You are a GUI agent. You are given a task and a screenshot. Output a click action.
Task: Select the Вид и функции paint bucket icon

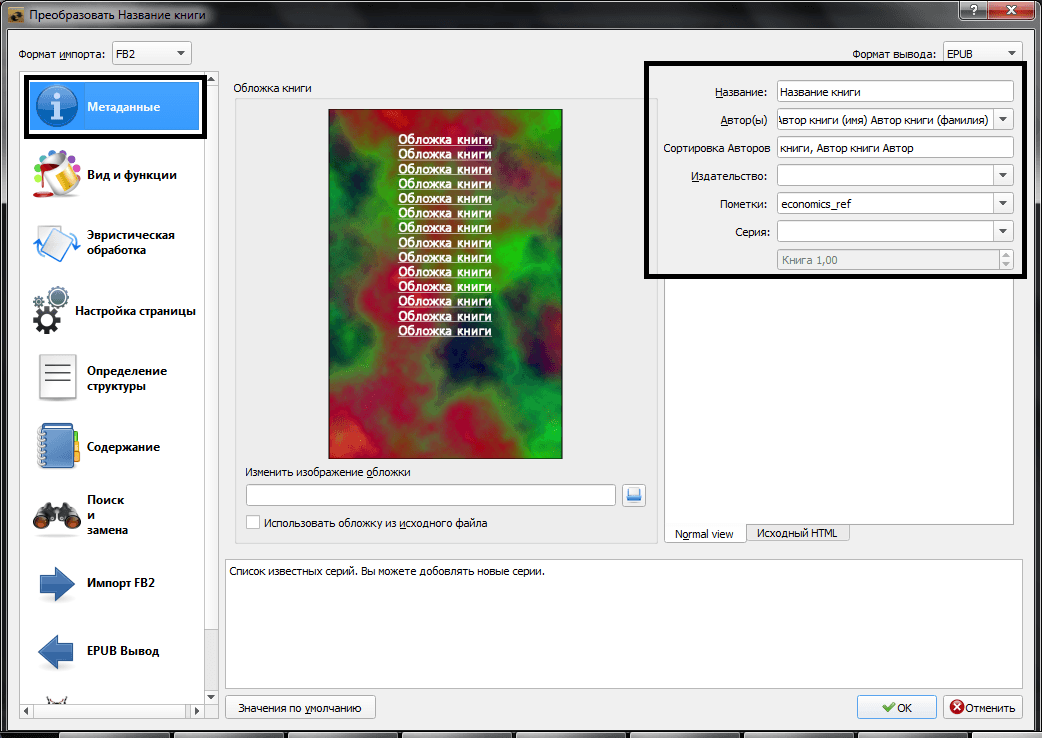pos(57,175)
